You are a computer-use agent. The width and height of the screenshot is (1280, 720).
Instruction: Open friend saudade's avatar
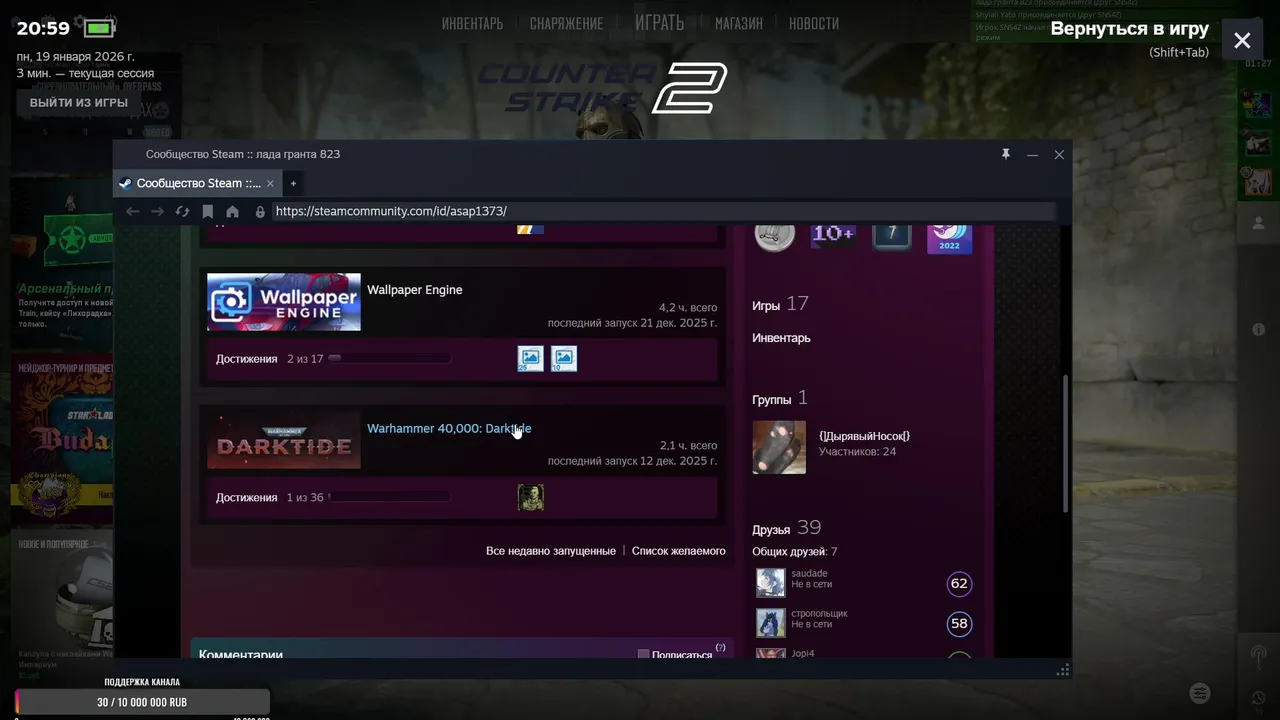pos(771,583)
